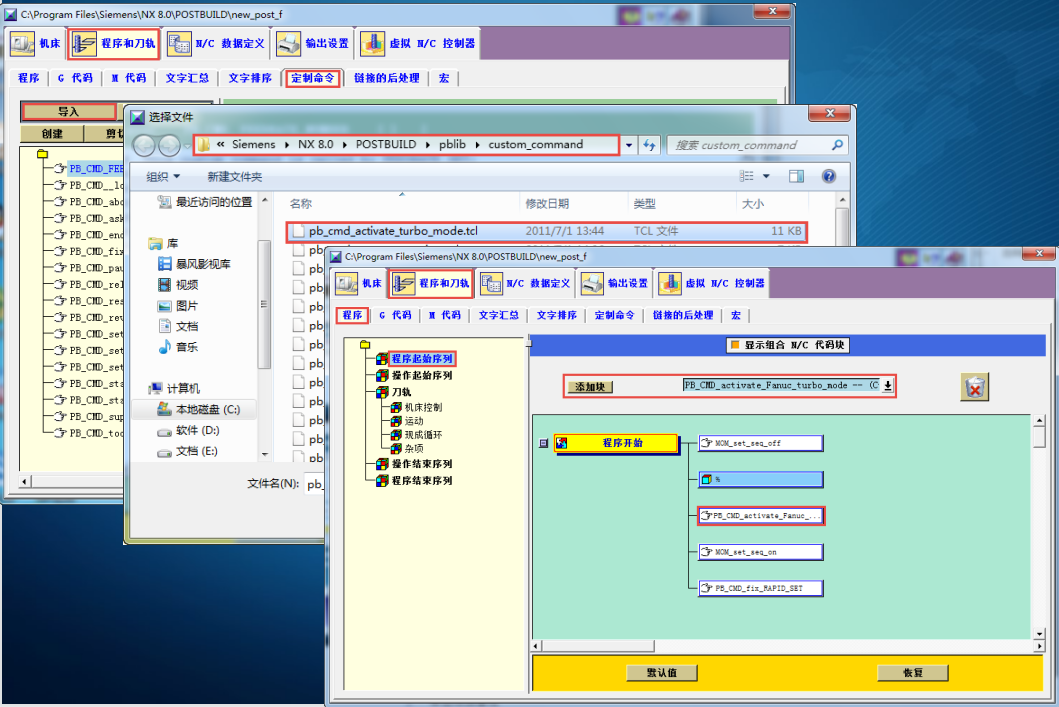Open address bar history dropdown arrow

click(x=629, y=145)
